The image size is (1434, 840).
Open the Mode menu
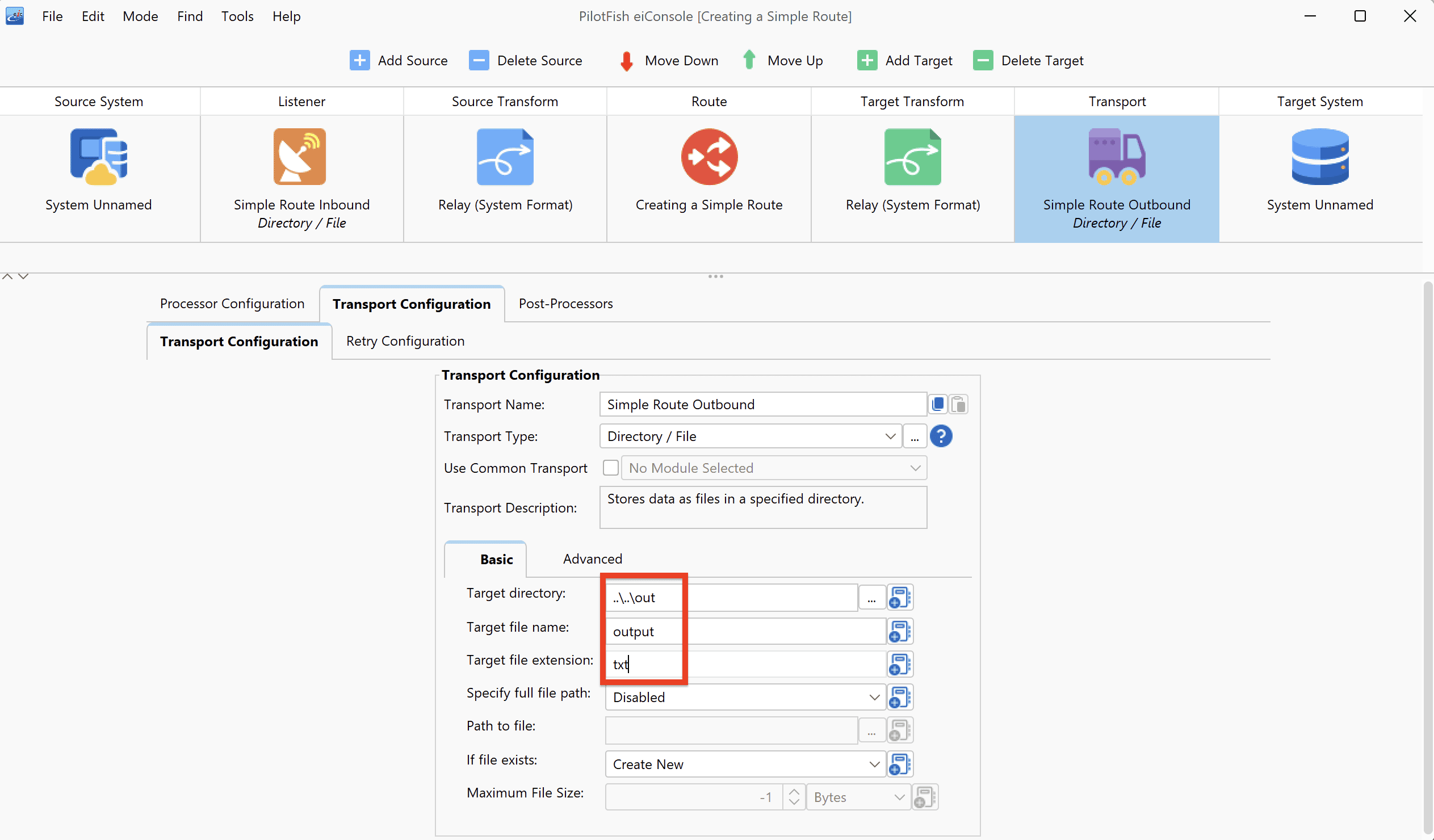140,16
